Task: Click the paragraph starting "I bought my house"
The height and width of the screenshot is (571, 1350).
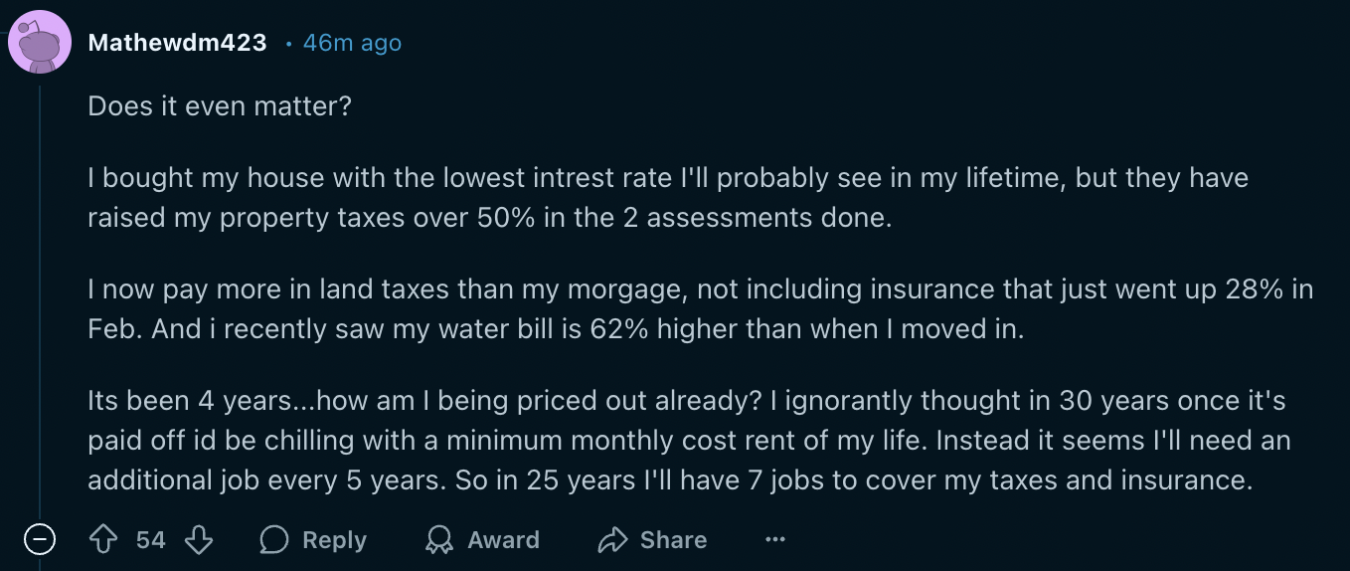Action: tap(668, 179)
